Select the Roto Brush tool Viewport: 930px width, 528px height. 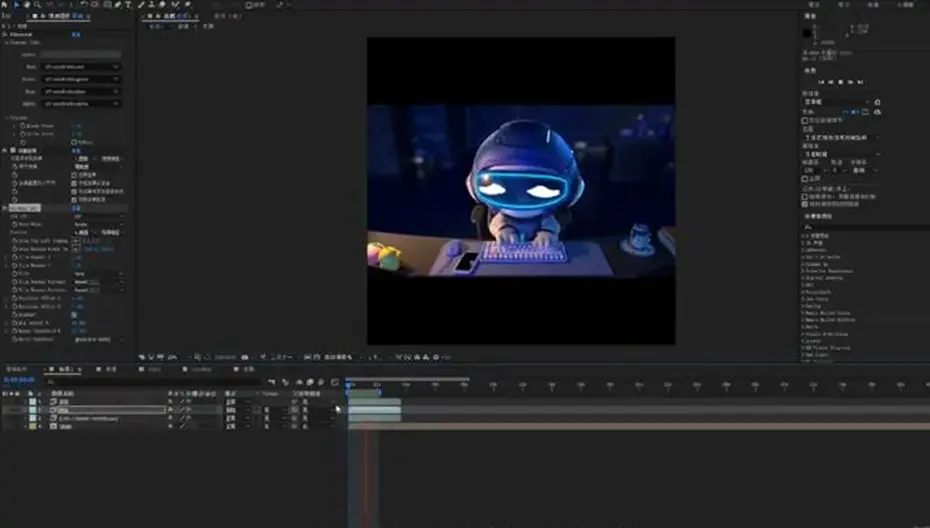(176, 5)
